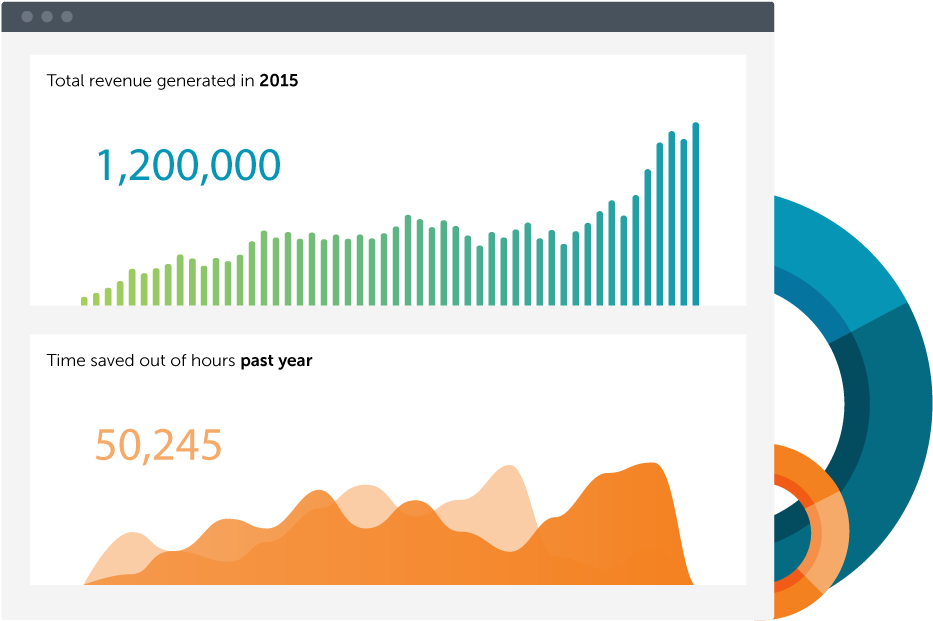
Task: Select the tallest teal bar in revenue chart
Action: (695, 210)
